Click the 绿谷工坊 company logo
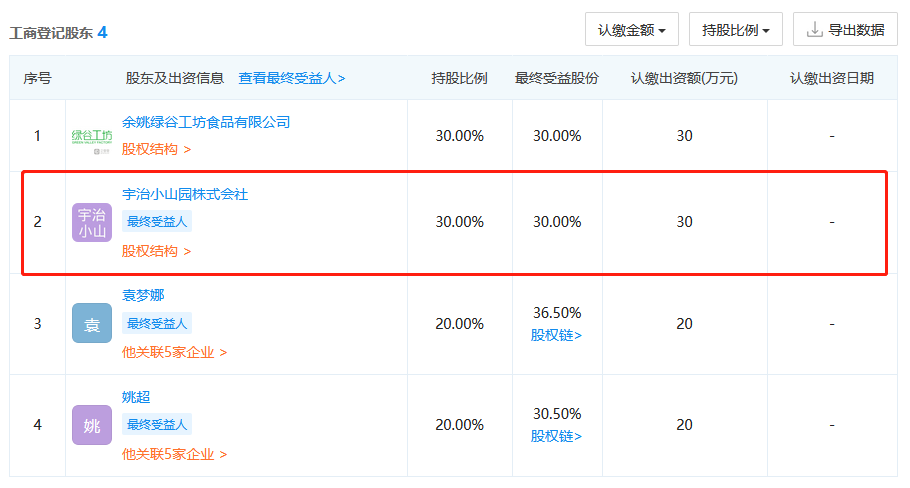This screenshot has height=488, width=910. tap(92, 140)
